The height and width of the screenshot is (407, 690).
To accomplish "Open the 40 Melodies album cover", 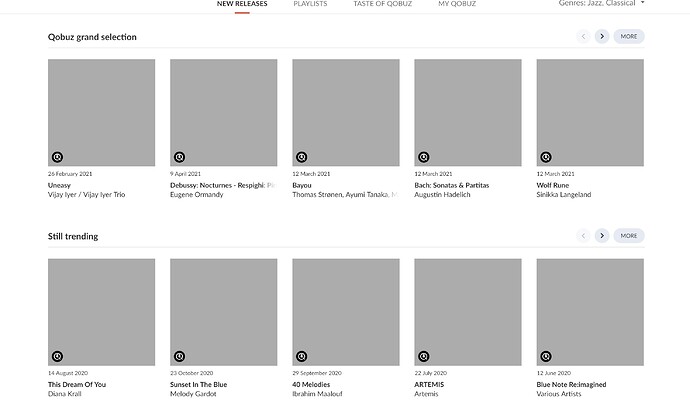I will [x=346, y=312].
